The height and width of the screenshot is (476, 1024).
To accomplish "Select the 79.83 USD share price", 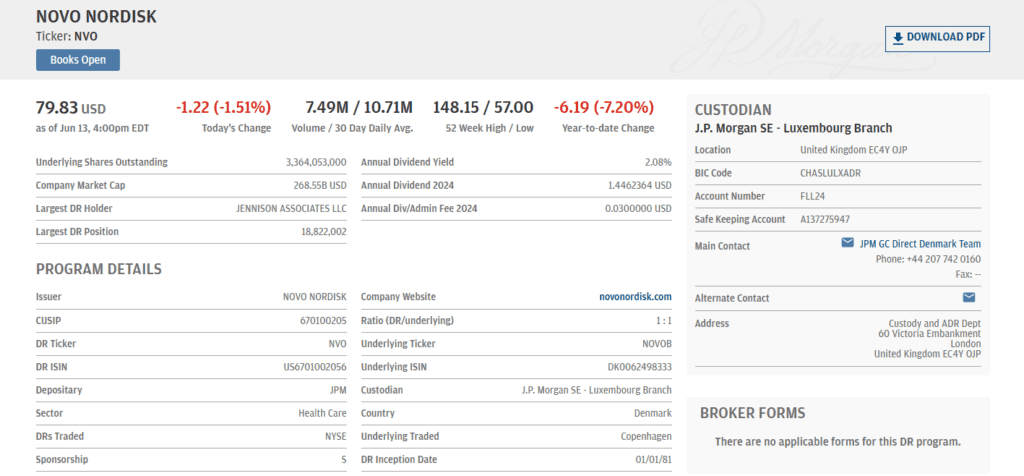I will (x=70, y=107).
